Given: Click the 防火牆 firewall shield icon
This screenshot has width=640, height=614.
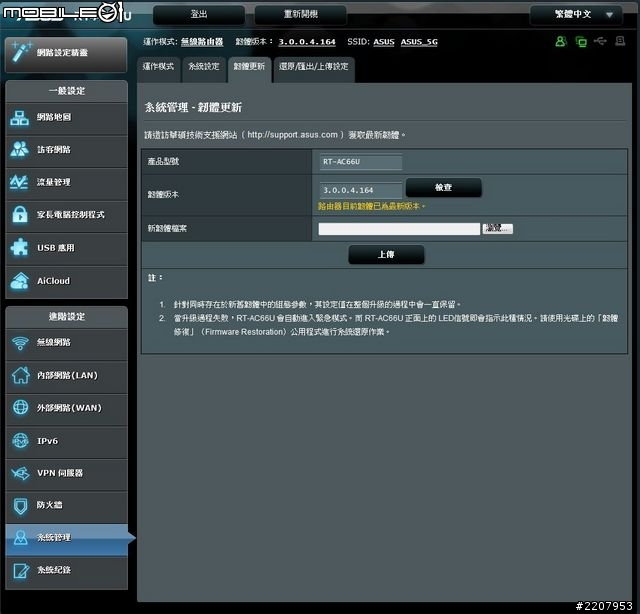Looking at the screenshot, I should [x=20, y=506].
